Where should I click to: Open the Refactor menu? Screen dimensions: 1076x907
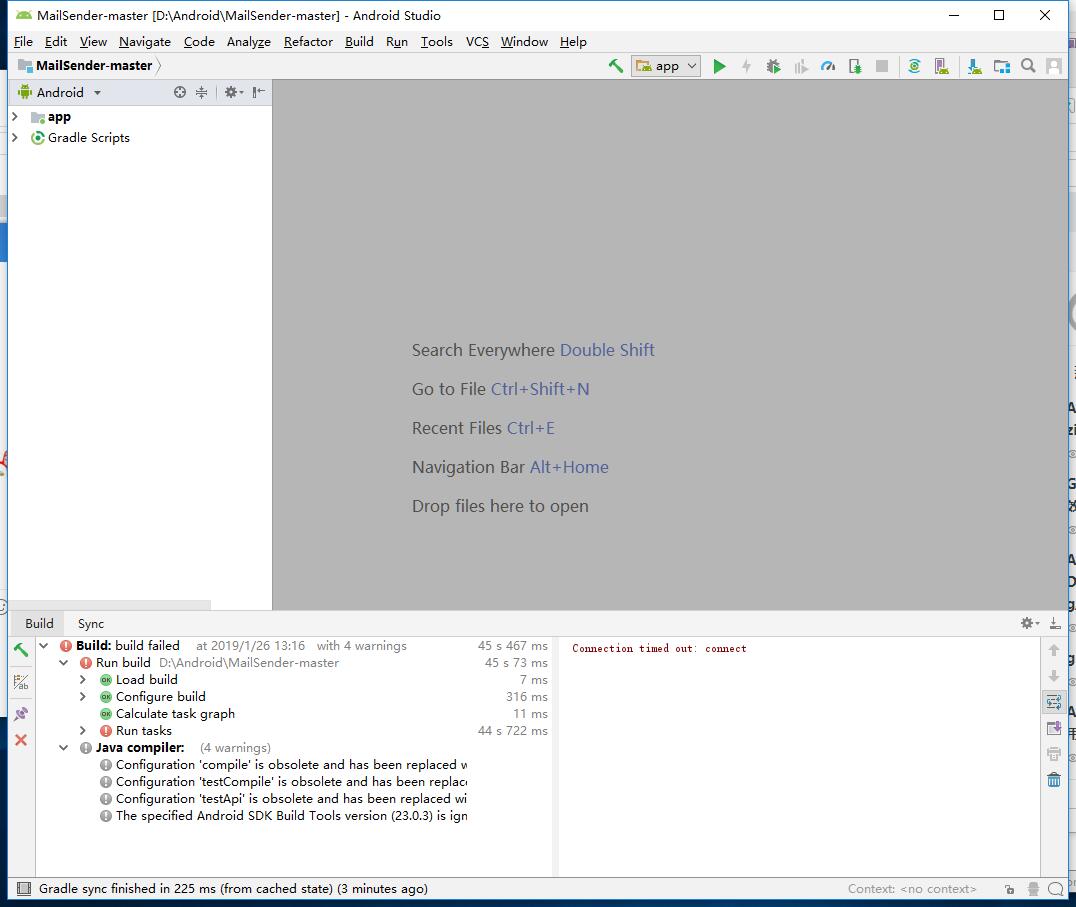[308, 42]
